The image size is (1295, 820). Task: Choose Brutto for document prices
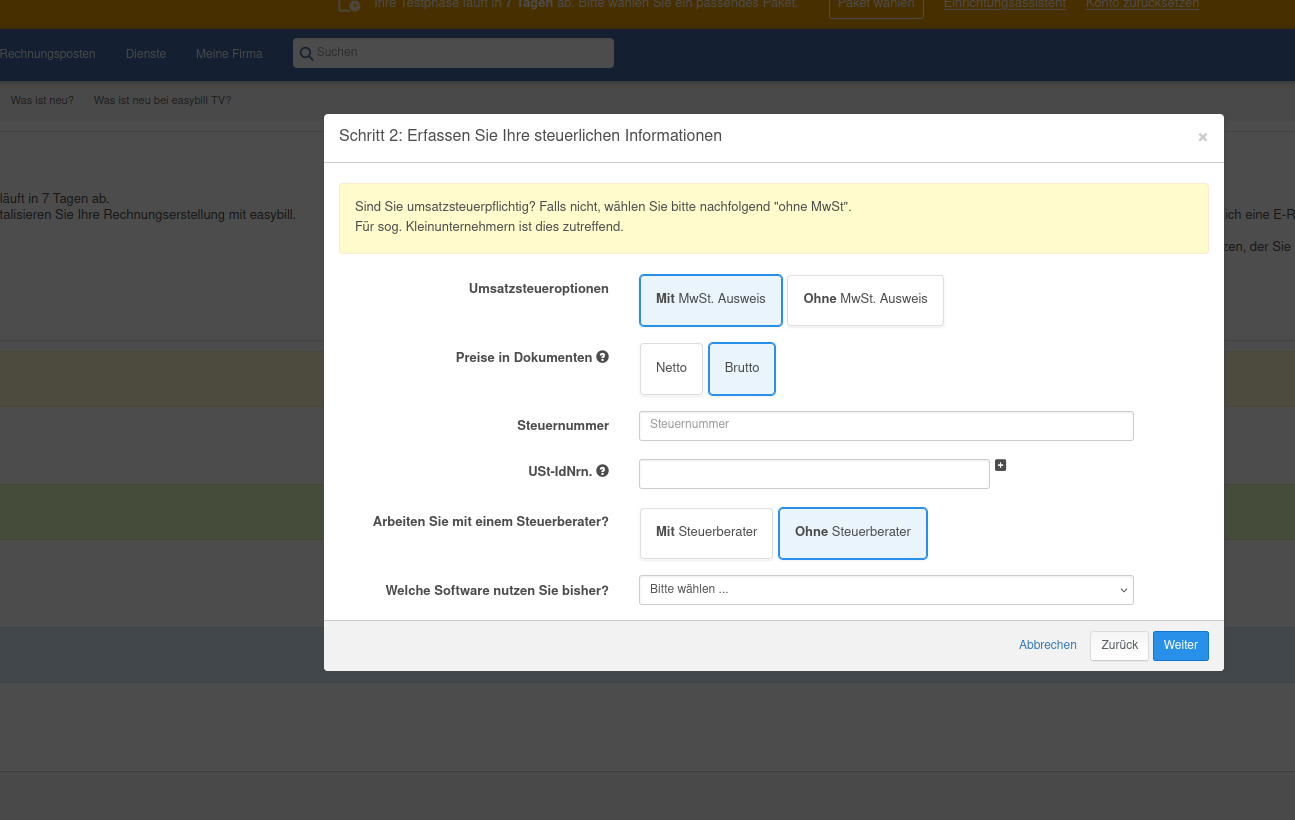coord(742,369)
